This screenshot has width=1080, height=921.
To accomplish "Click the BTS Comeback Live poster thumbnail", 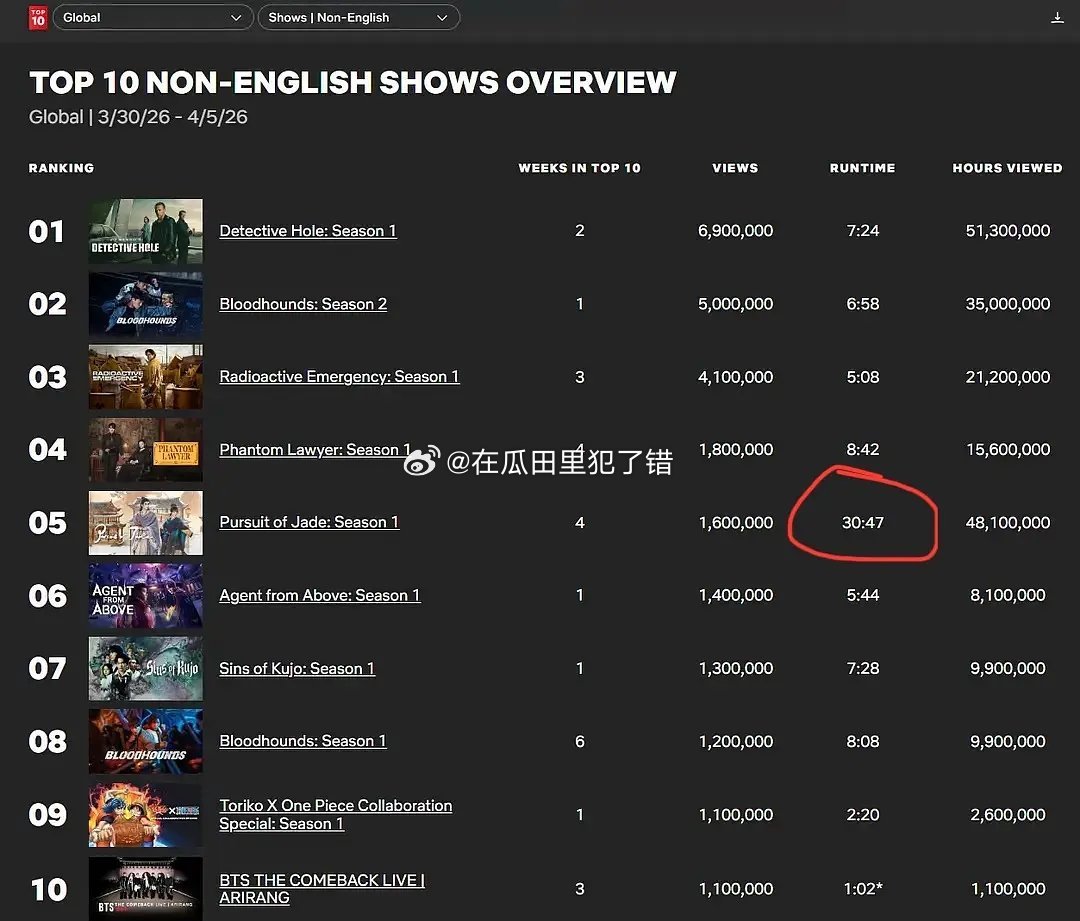I will 145,889.
